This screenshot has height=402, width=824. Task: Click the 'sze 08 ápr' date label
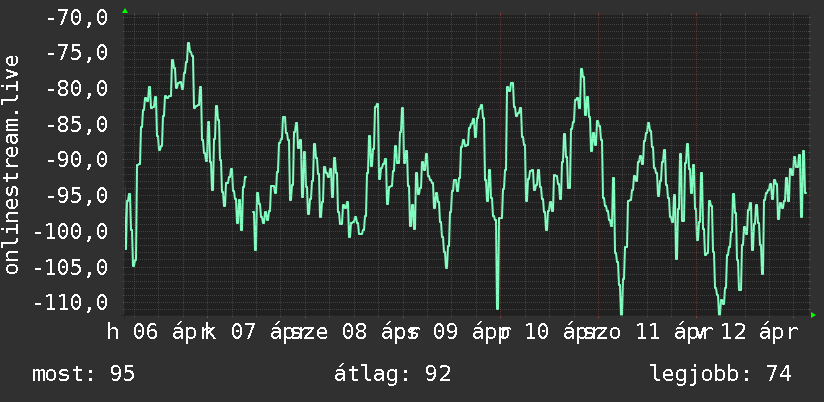click(x=354, y=333)
